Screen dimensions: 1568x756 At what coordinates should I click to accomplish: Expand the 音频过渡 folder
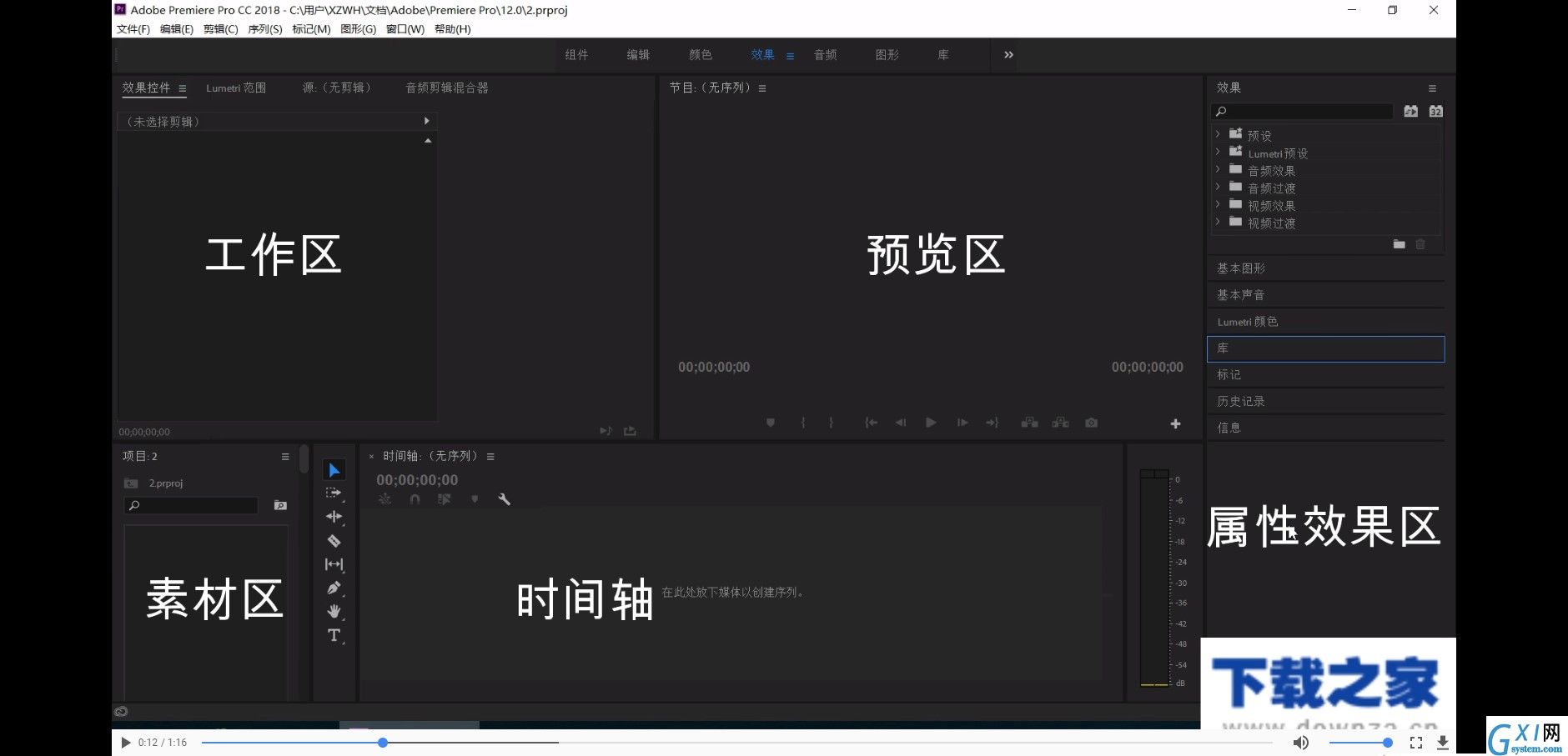coord(1218,187)
